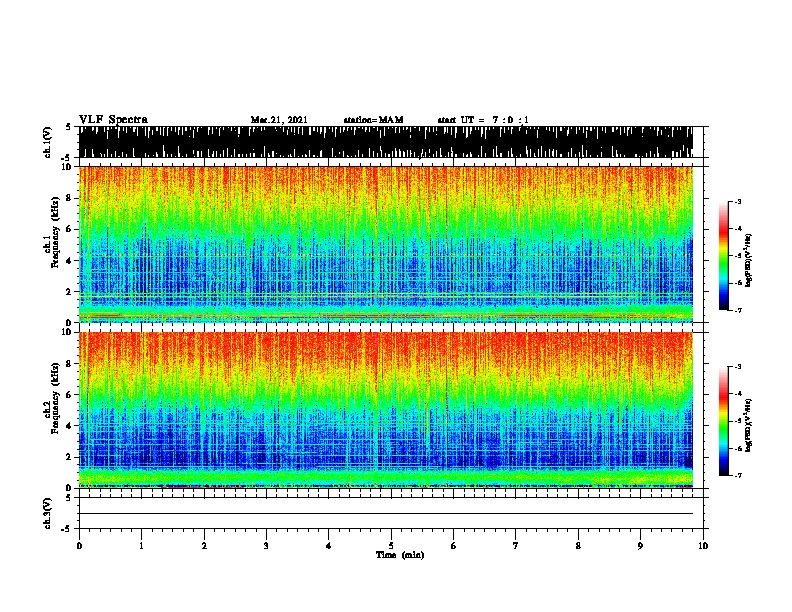This screenshot has width=792, height=612.
Task: Select the ch.2 color bar log(PSD) label
Action: click(x=748, y=425)
